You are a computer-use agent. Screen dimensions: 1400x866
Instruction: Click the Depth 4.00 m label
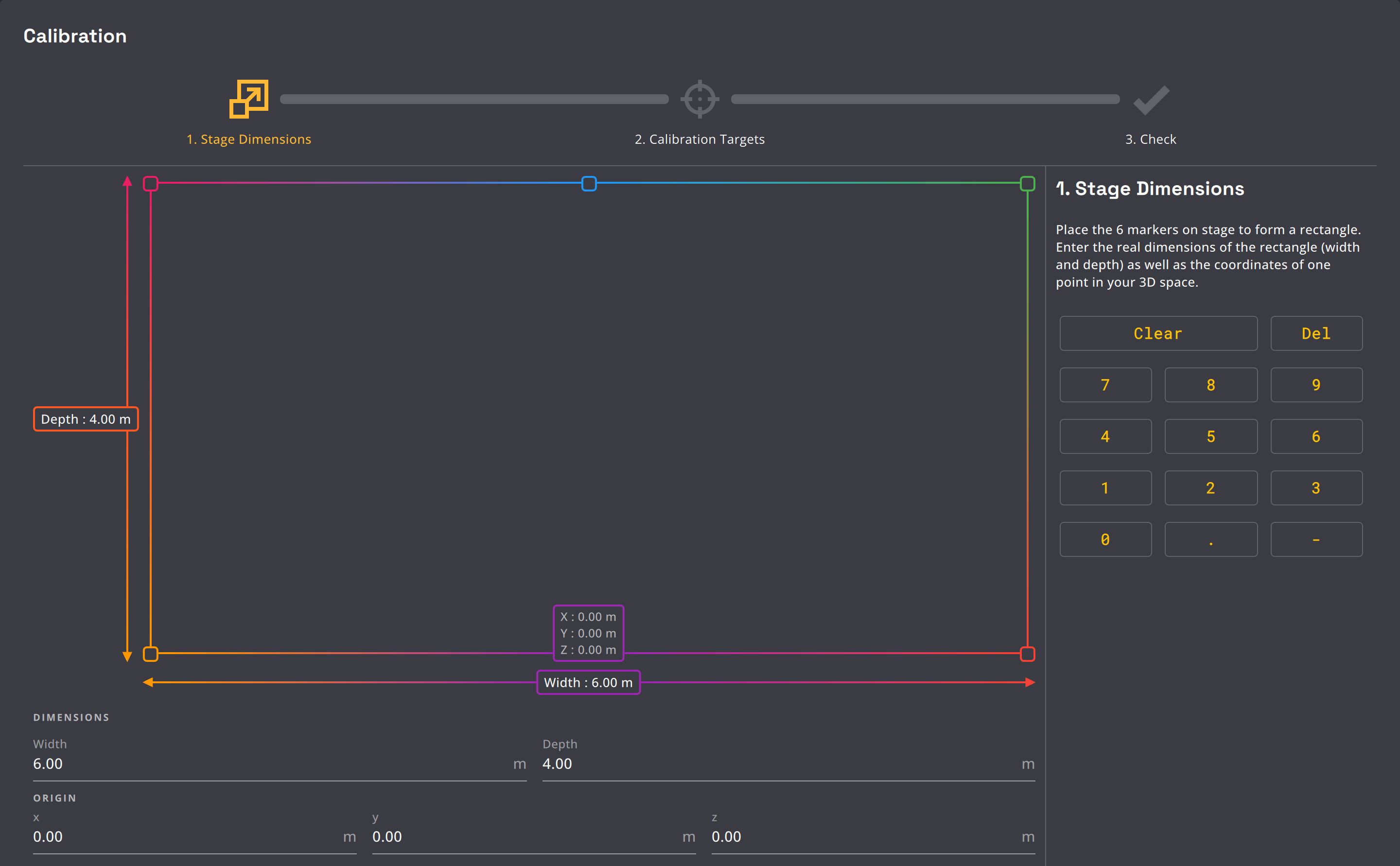86,419
